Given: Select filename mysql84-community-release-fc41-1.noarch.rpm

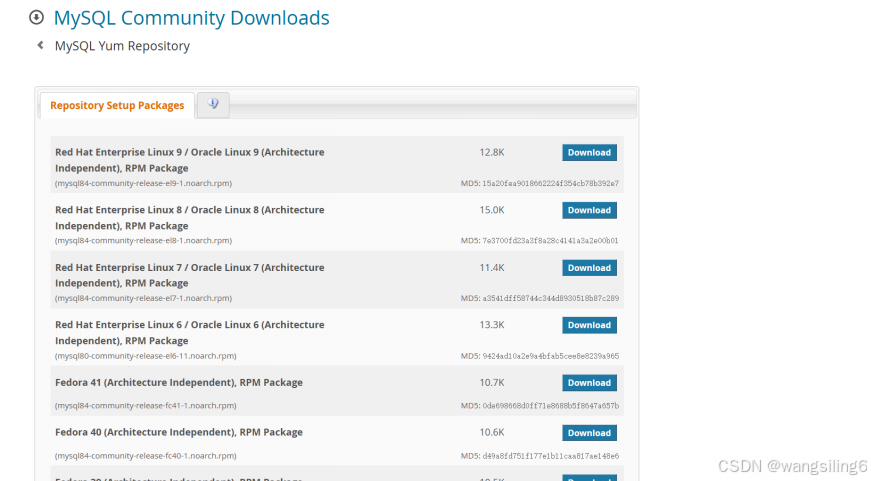Looking at the screenshot, I should click(x=146, y=405).
